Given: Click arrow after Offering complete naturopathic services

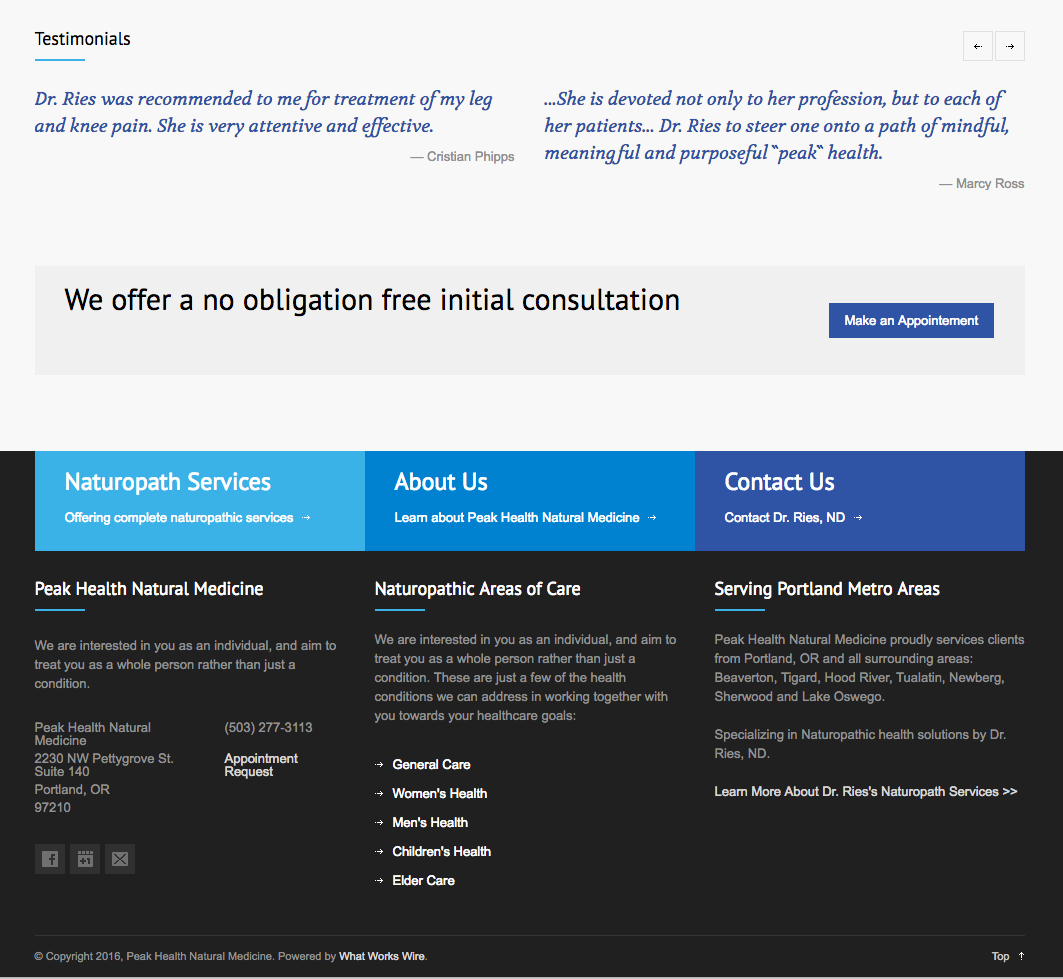Looking at the screenshot, I should [x=306, y=517].
